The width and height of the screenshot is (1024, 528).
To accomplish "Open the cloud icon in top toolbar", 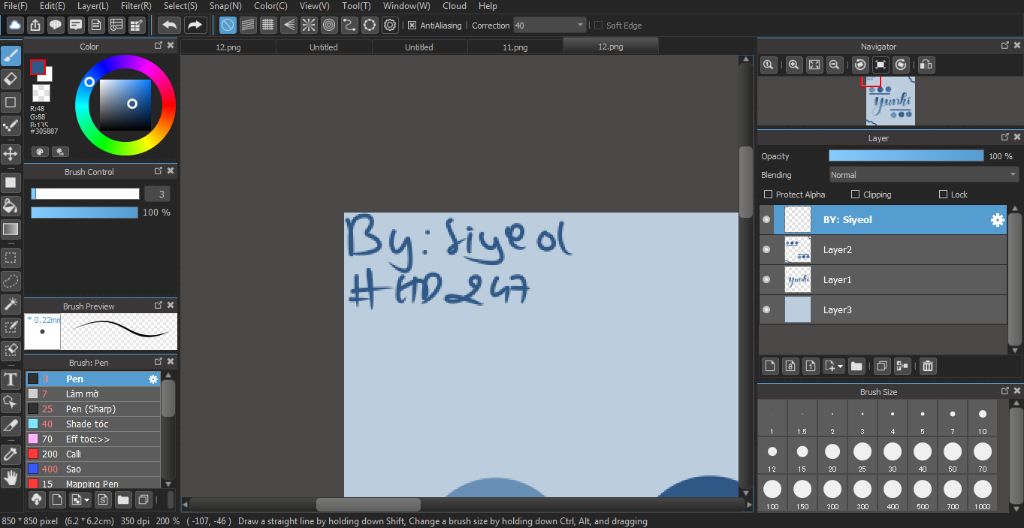I will click(15, 25).
